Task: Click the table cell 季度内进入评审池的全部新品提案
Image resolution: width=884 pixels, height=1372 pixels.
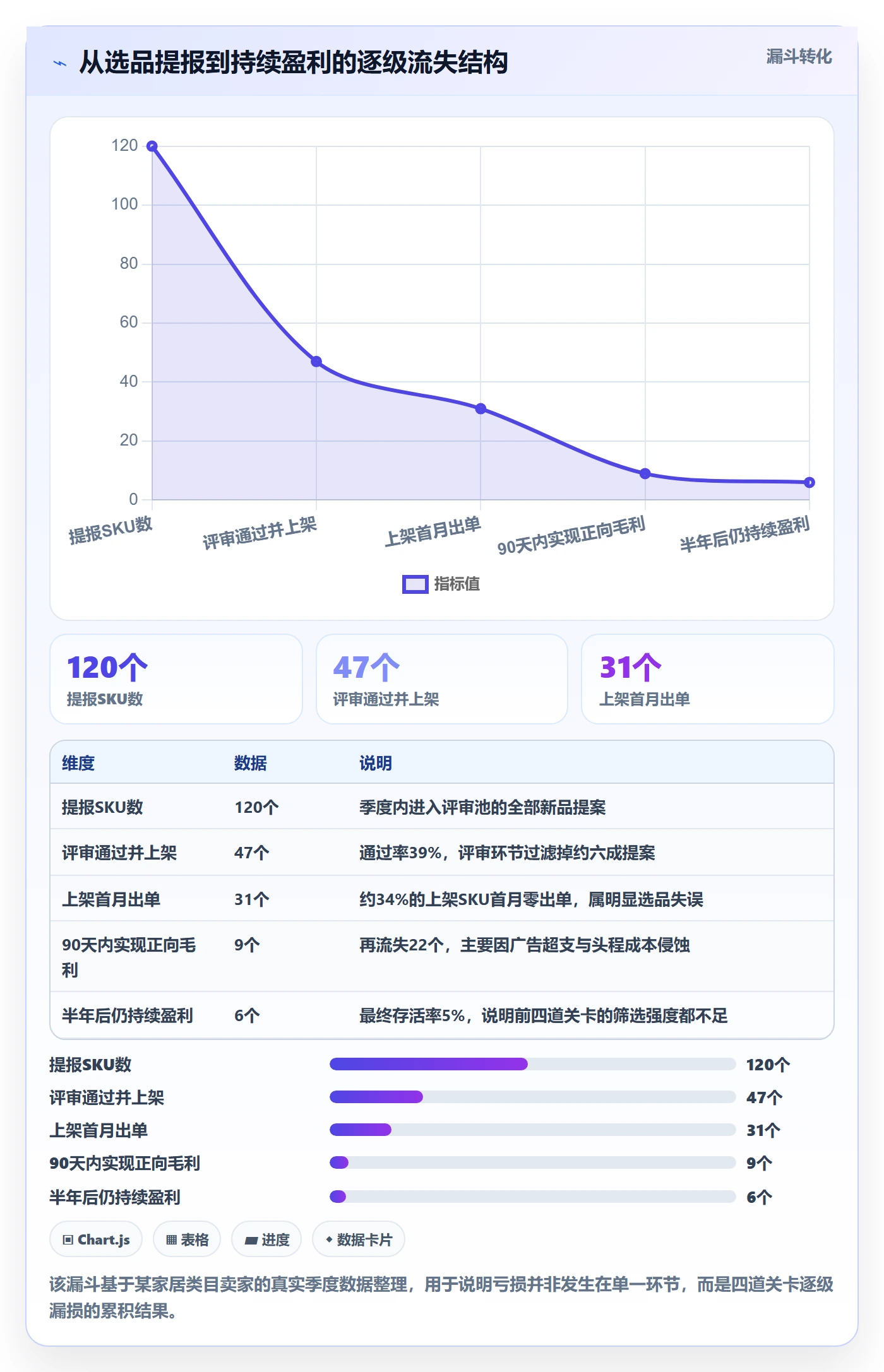Action: (482, 807)
